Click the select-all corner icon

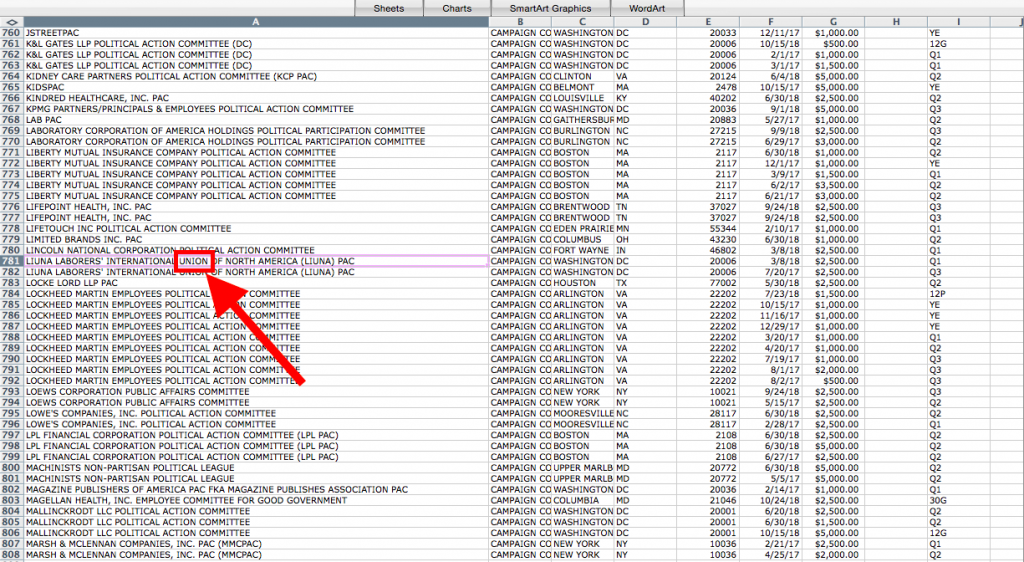(12, 22)
